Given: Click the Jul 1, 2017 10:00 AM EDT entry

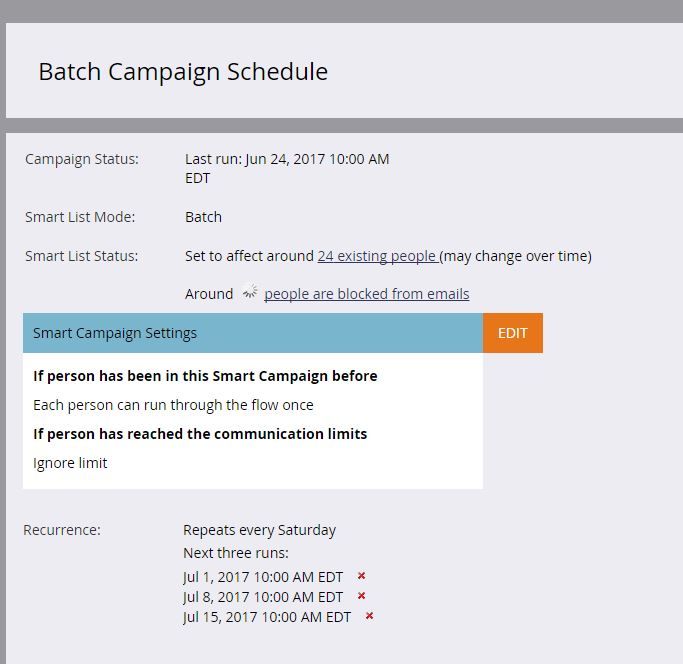Looking at the screenshot, I should (x=263, y=577).
